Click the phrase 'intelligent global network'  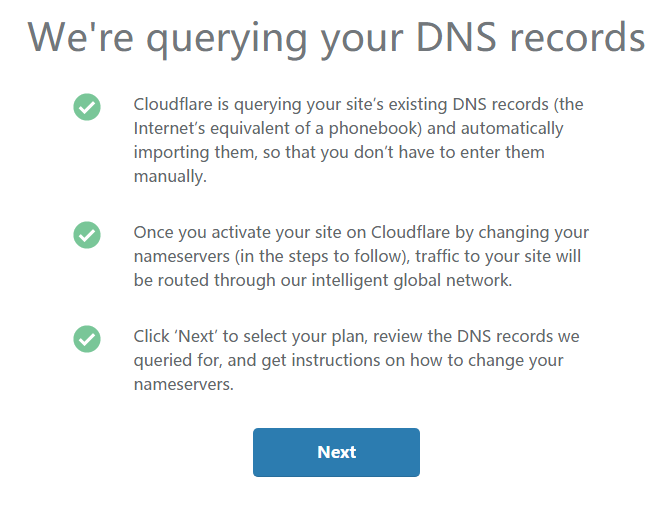[x=411, y=280]
